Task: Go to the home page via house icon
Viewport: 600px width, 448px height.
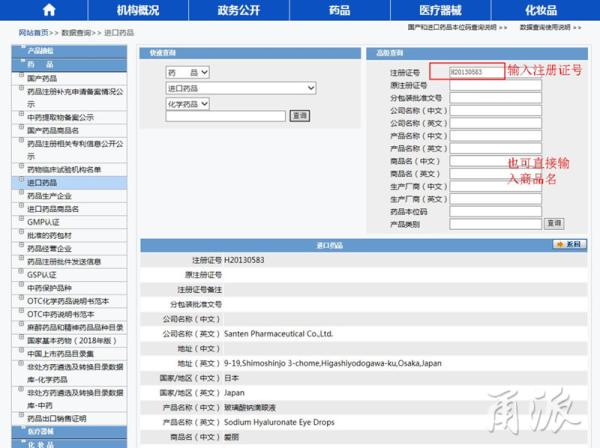Action: click(49, 10)
